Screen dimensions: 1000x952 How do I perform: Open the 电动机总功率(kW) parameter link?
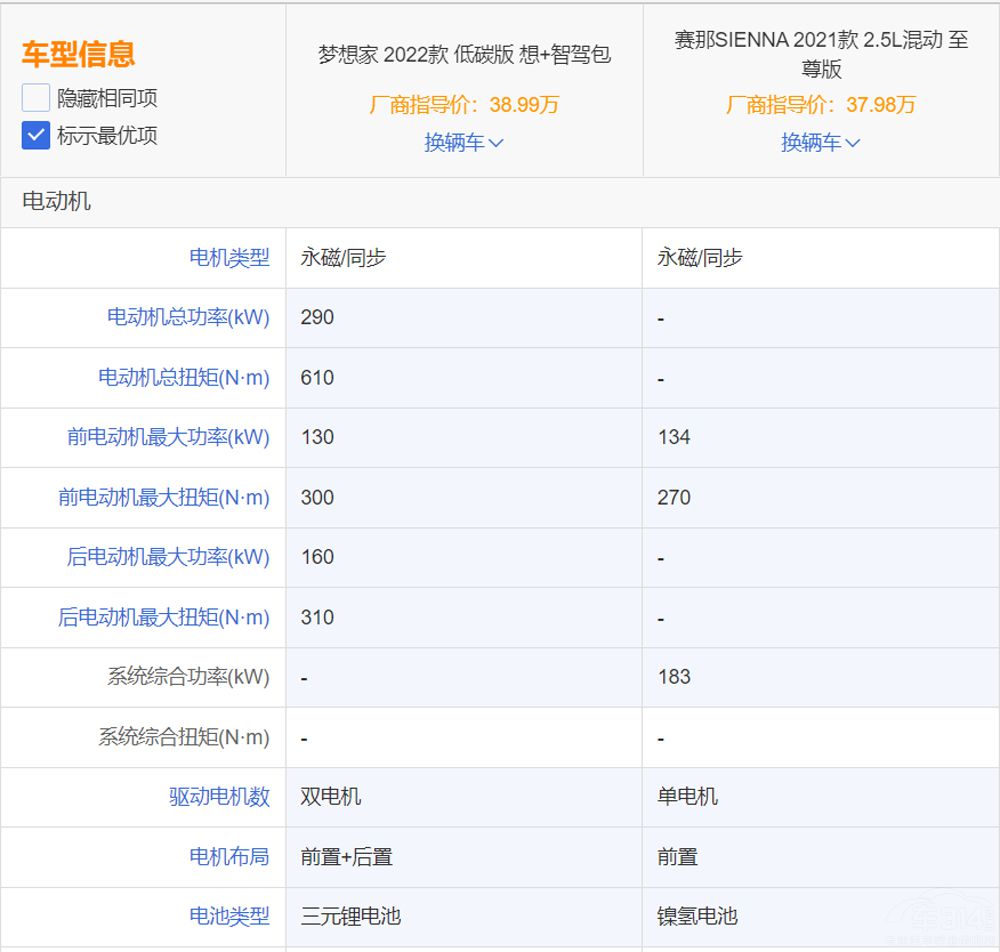point(188,318)
